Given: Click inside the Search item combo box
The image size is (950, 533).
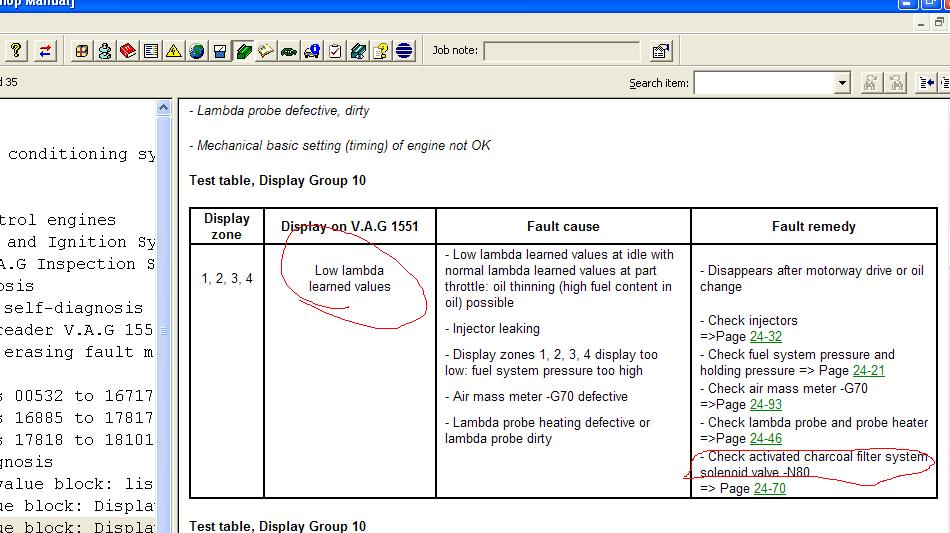Looking at the screenshot, I should coord(764,83).
